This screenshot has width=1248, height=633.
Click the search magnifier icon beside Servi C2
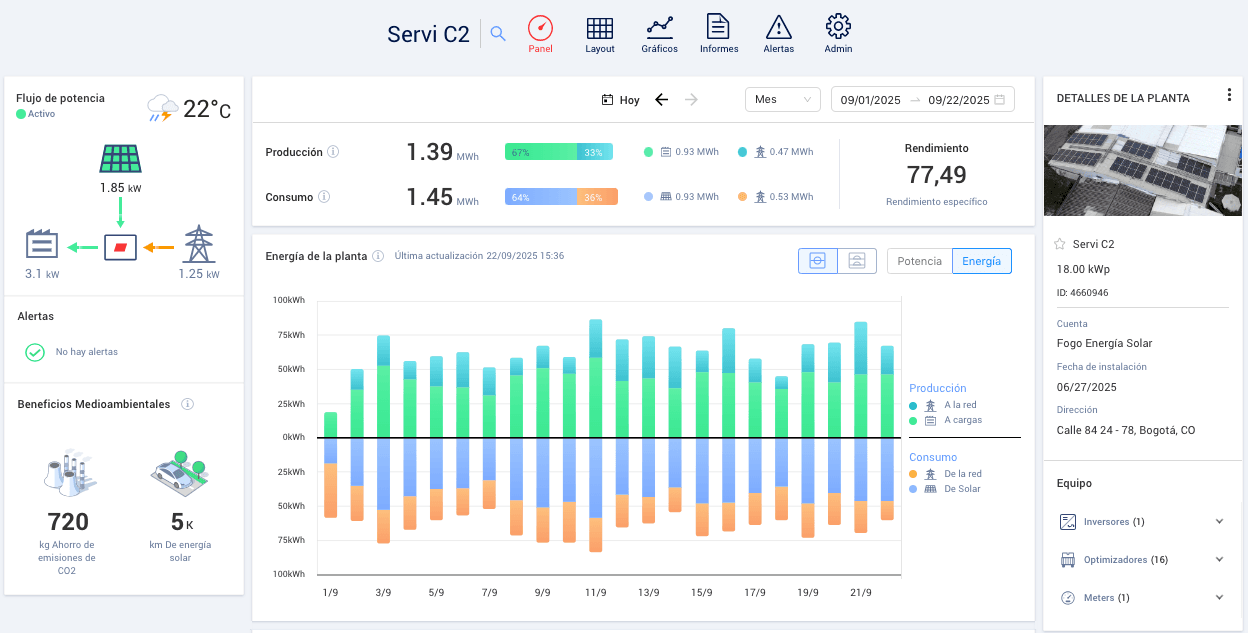(497, 34)
